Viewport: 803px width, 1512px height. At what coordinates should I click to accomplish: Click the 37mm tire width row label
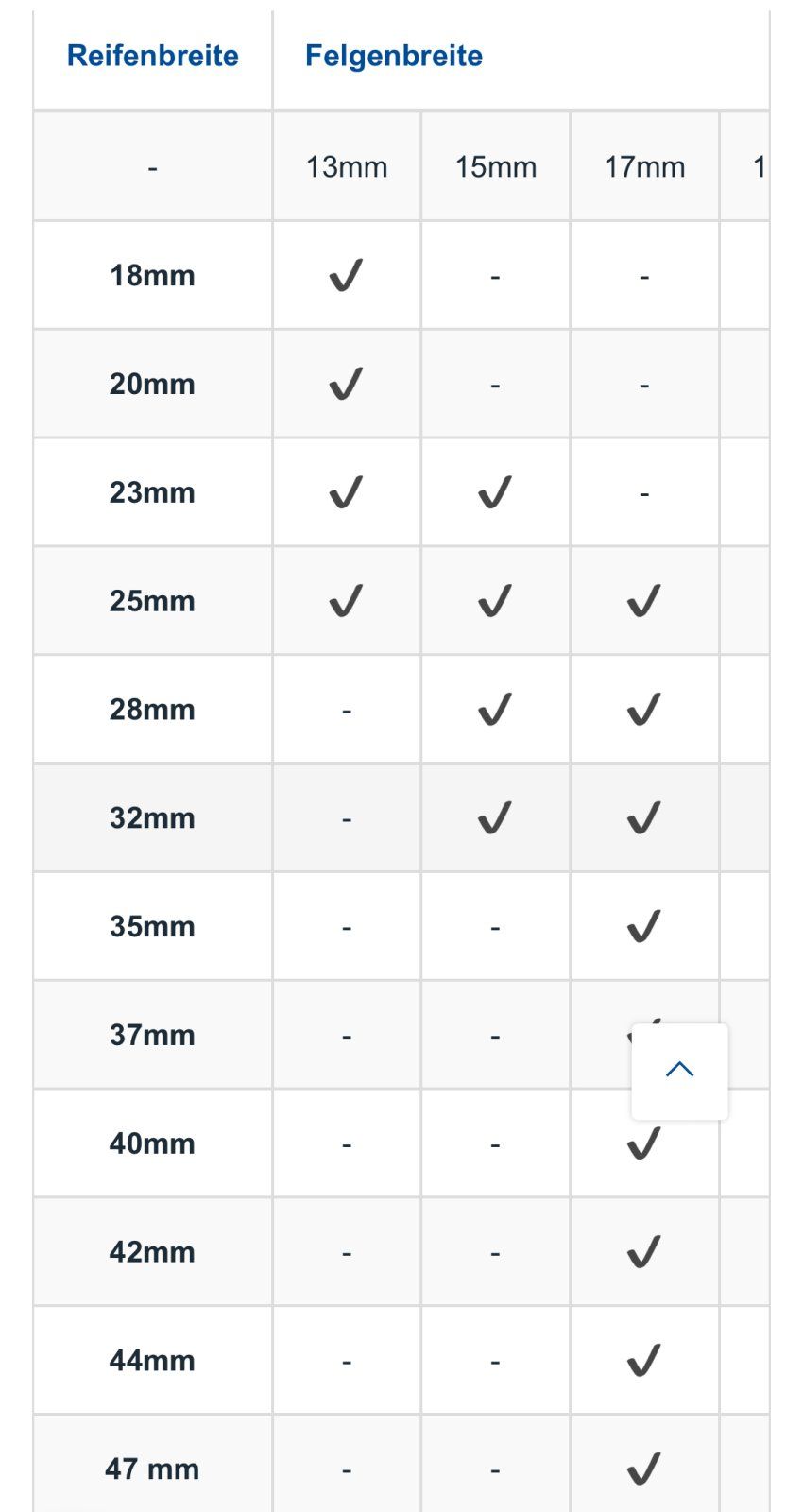pyautogui.click(x=152, y=1036)
